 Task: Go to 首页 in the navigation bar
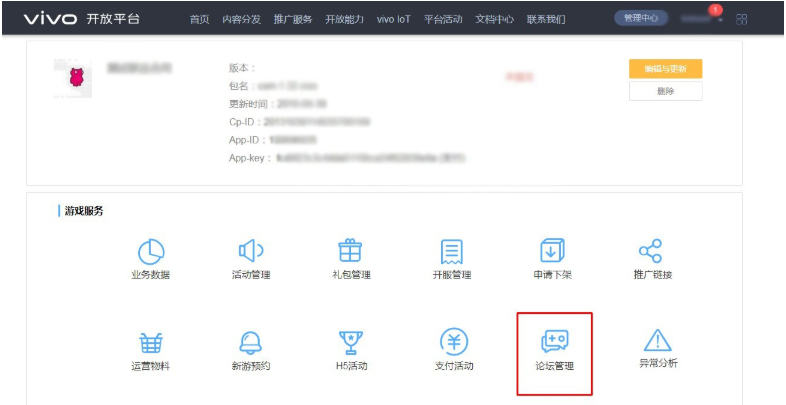coord(200,20)
